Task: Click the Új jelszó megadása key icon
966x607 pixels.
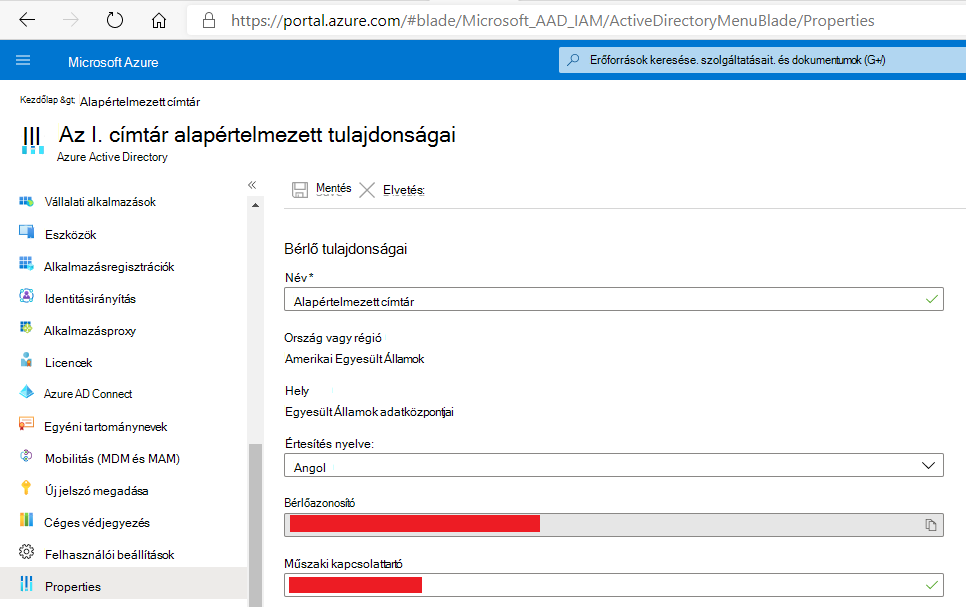Action: tap(26, 488)
